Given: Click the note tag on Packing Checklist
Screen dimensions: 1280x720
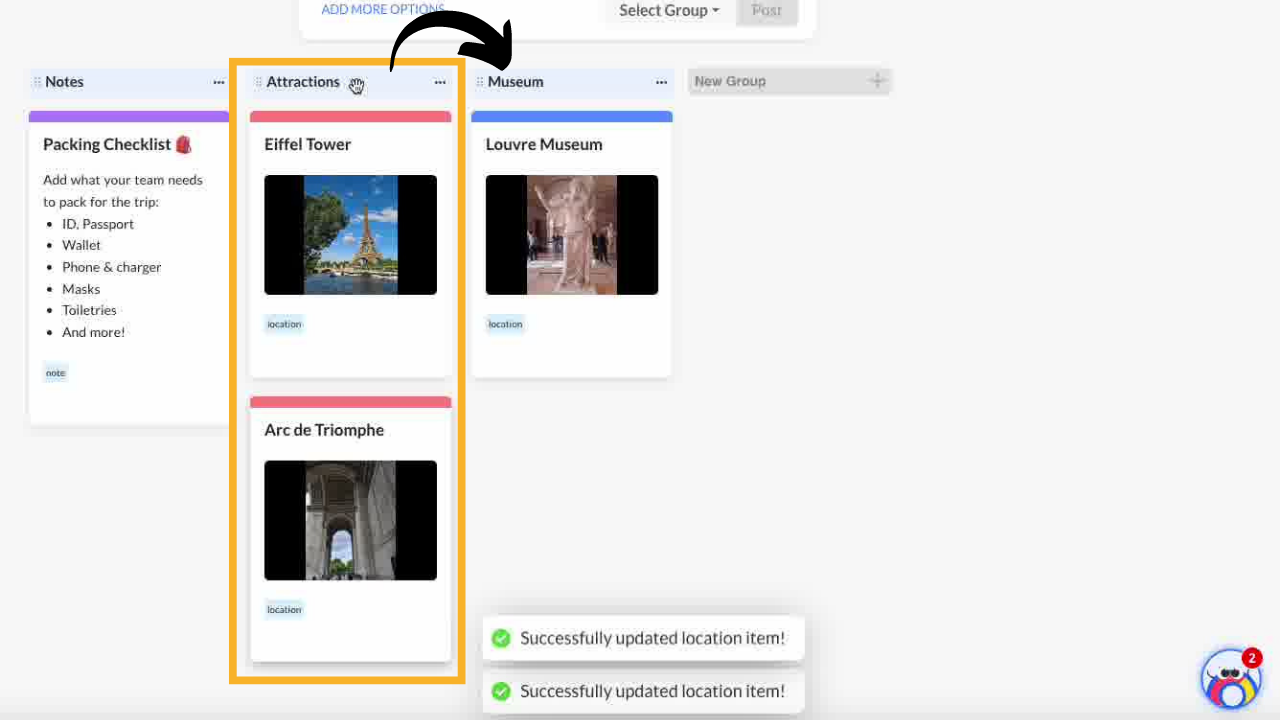Looking at the screenshot, I should click(x=55, y=373).
